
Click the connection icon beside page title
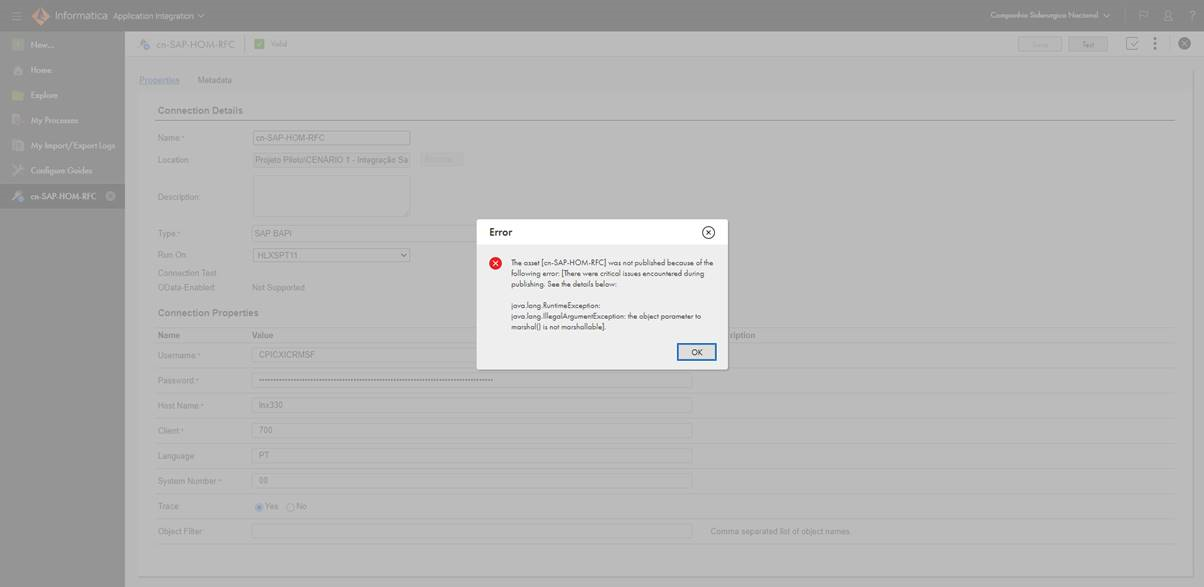point(145,45)
